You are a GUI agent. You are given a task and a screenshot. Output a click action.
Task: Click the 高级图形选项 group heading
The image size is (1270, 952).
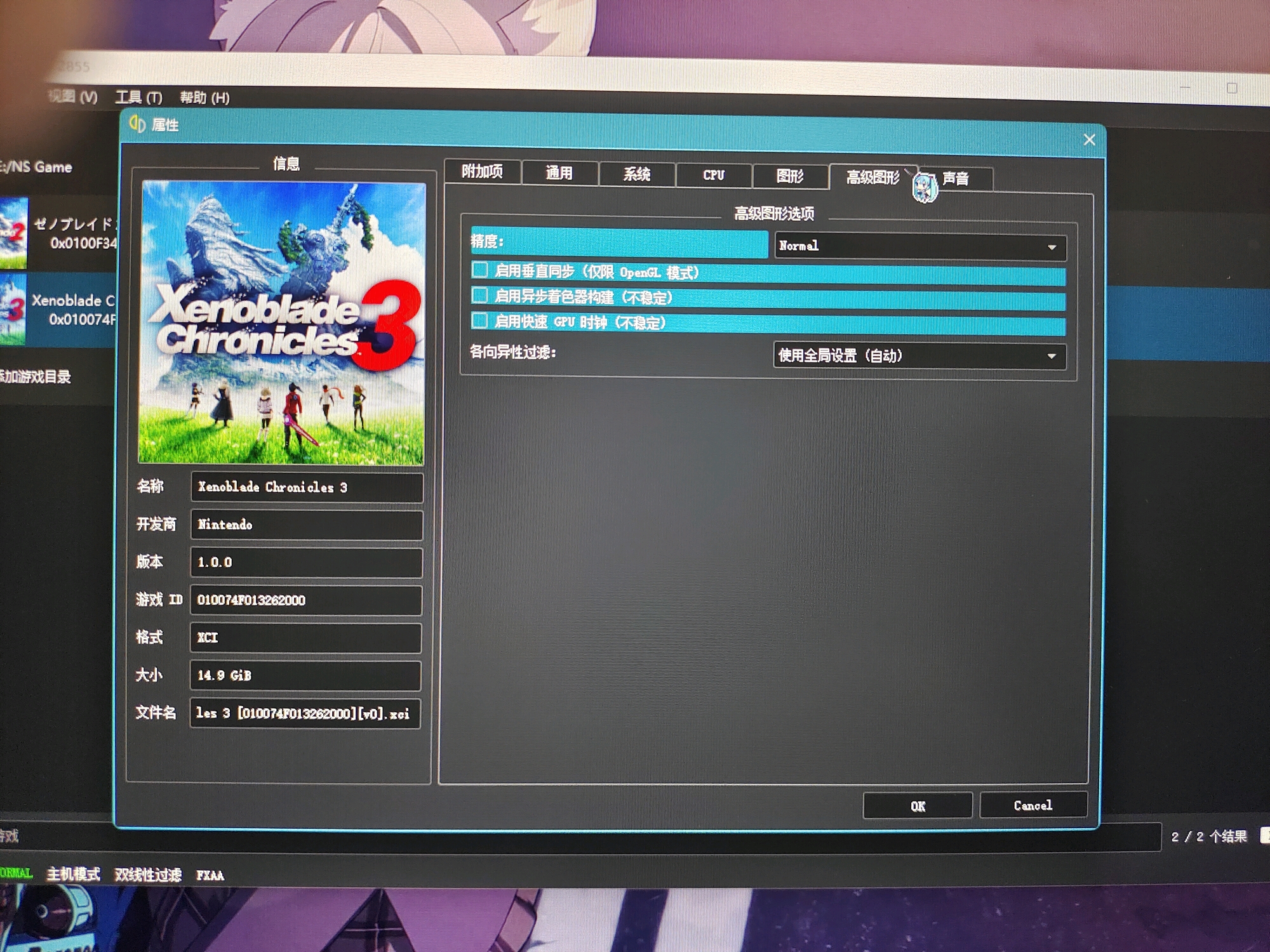click(774, 213)
